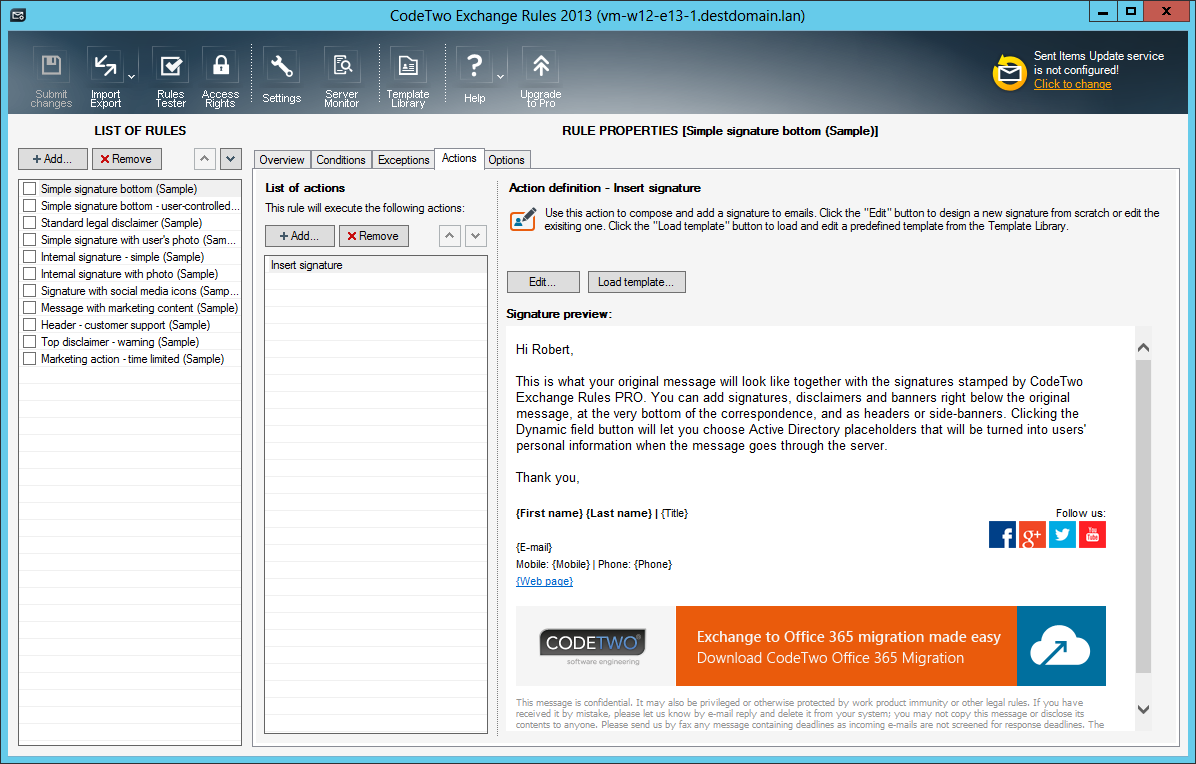This screenshot has width=1196, height=764.
Task: Click Remove button in List of actions
Action: pyautogui.click(x=374, y=236)
